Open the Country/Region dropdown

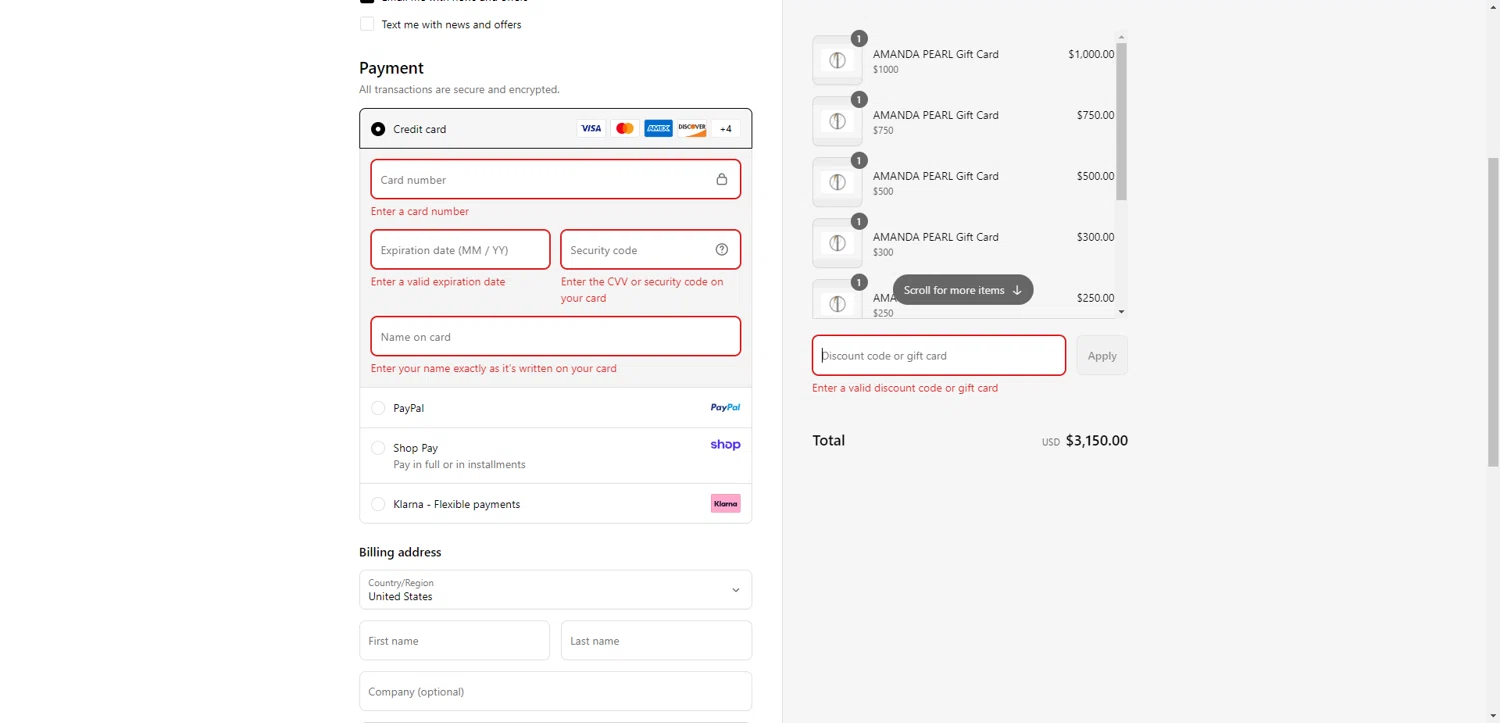pos(555,590)
